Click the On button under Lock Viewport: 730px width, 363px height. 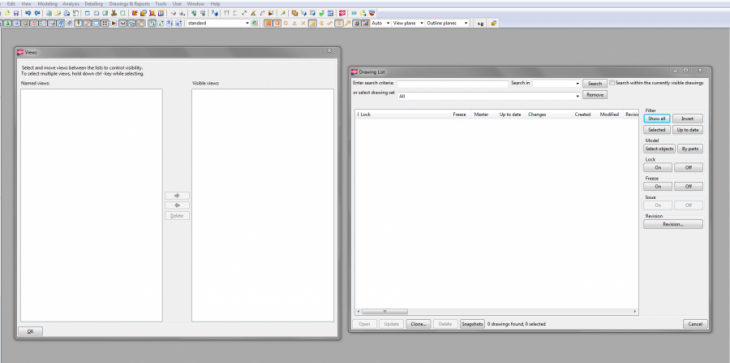click(x=658, y=168)
